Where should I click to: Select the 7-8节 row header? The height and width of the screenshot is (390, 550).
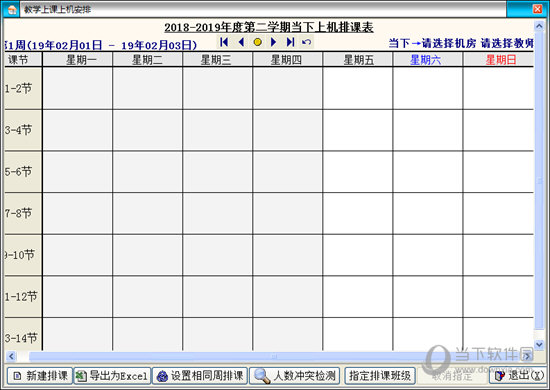click(23, 213)
